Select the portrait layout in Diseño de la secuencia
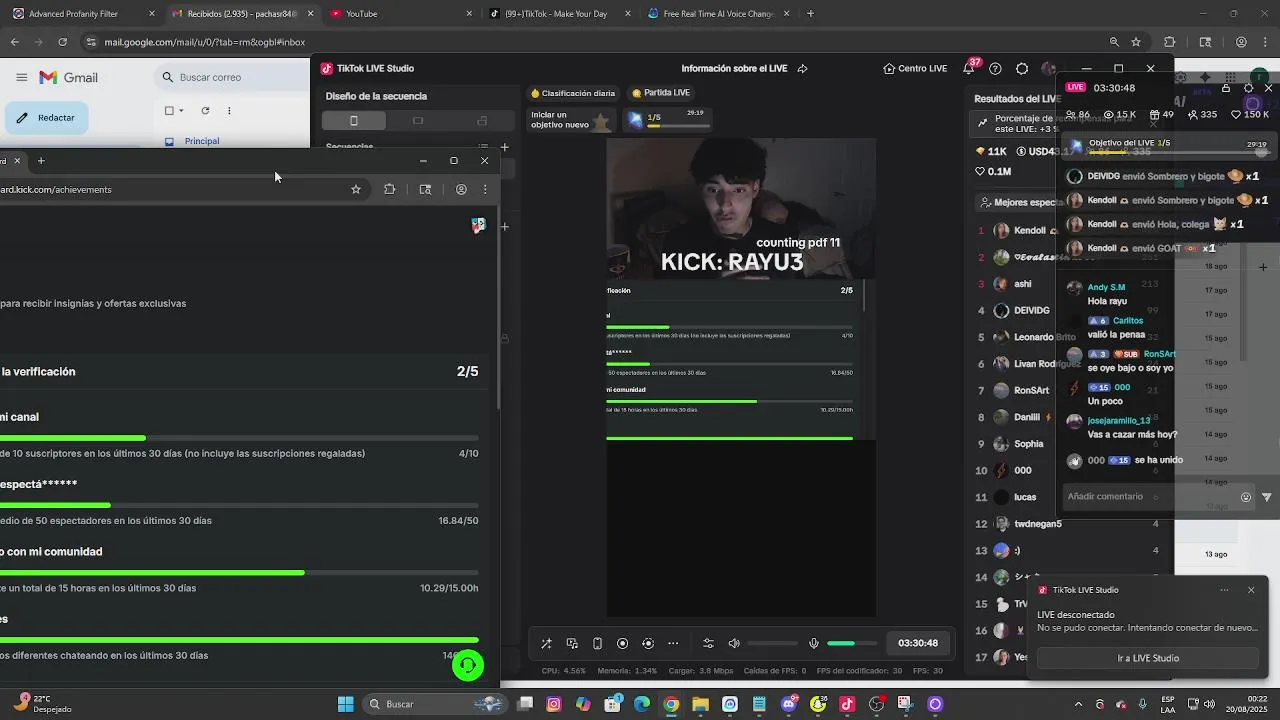1280x720 pixels. (353, 120)
